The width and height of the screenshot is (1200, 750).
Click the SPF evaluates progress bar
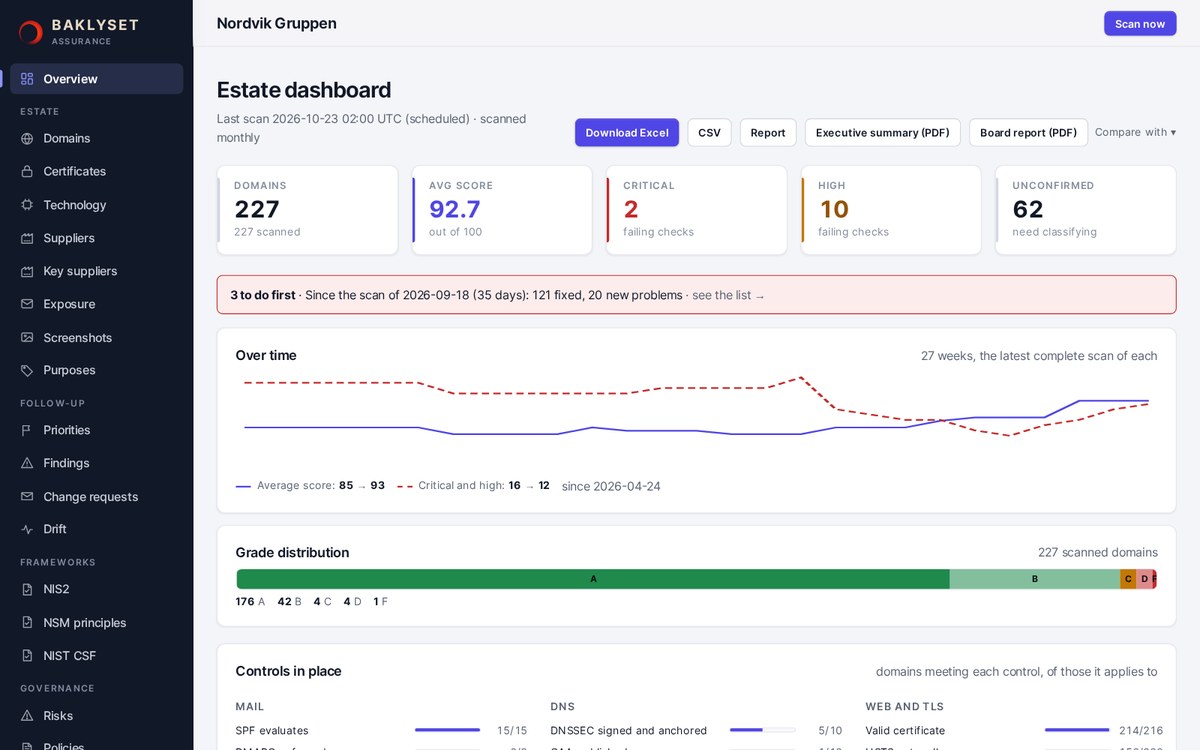point(447,730)
